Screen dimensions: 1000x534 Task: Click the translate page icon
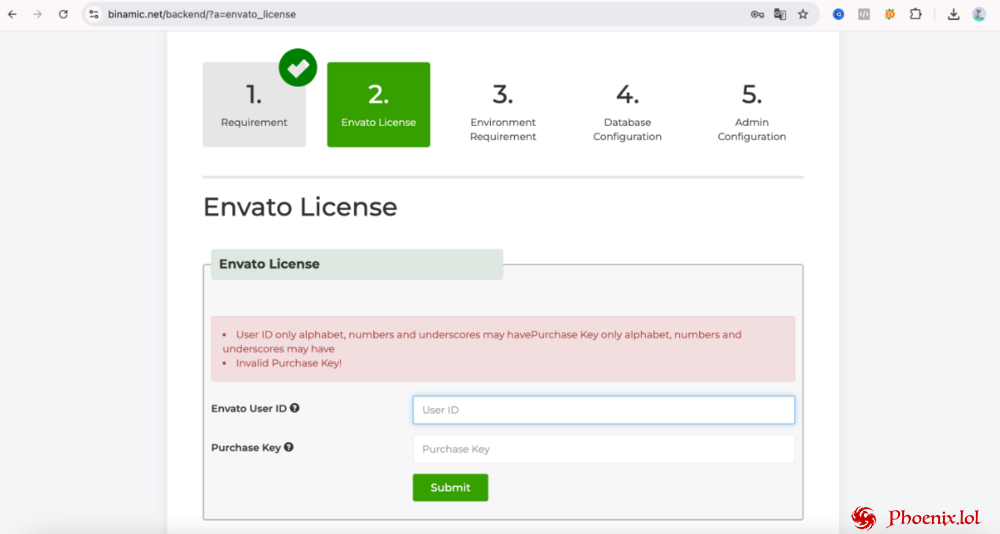(x=780, y=14)
